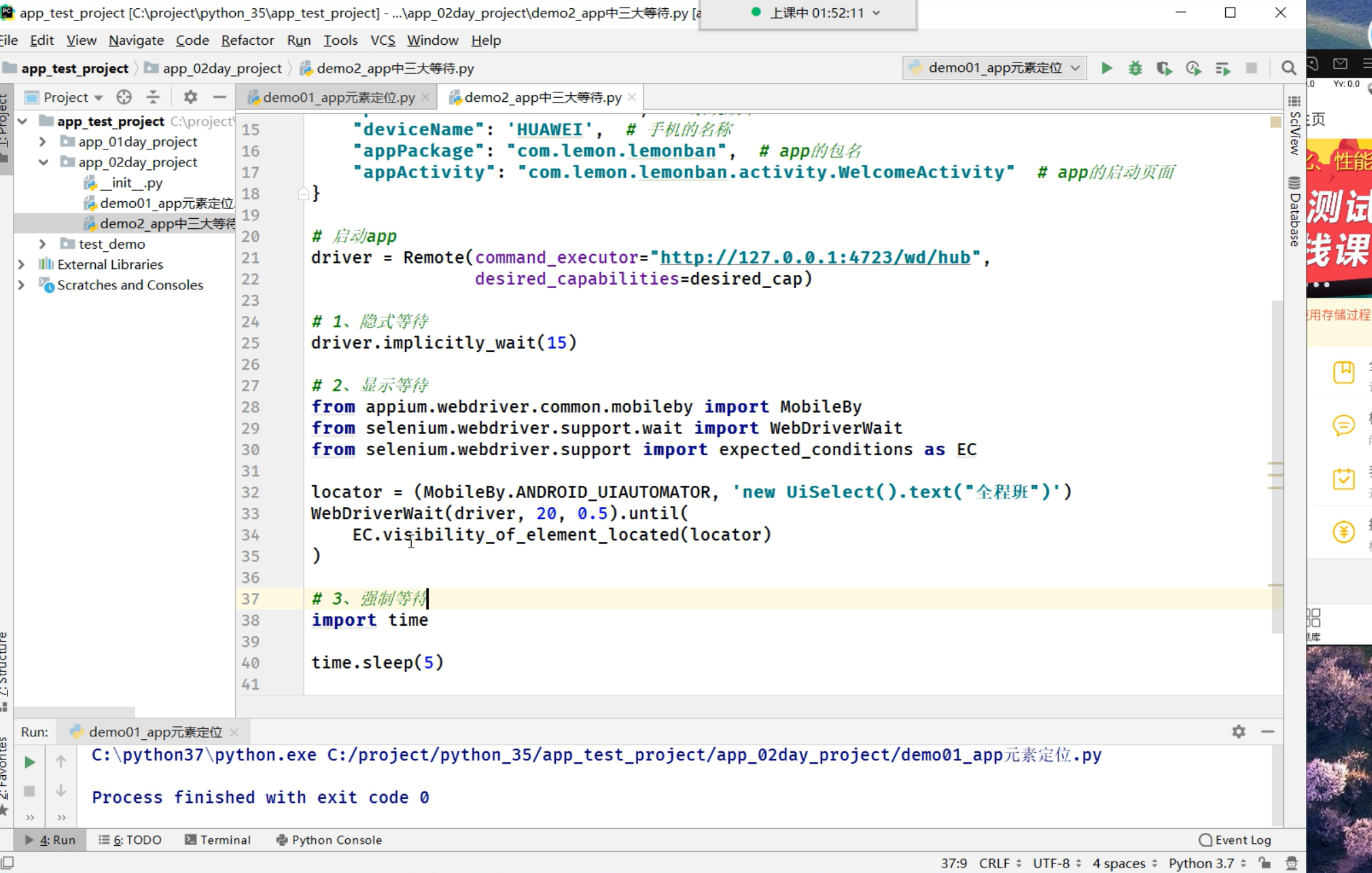
Task: Click Collapse All icon in Project panel
Action: (153, 97)
